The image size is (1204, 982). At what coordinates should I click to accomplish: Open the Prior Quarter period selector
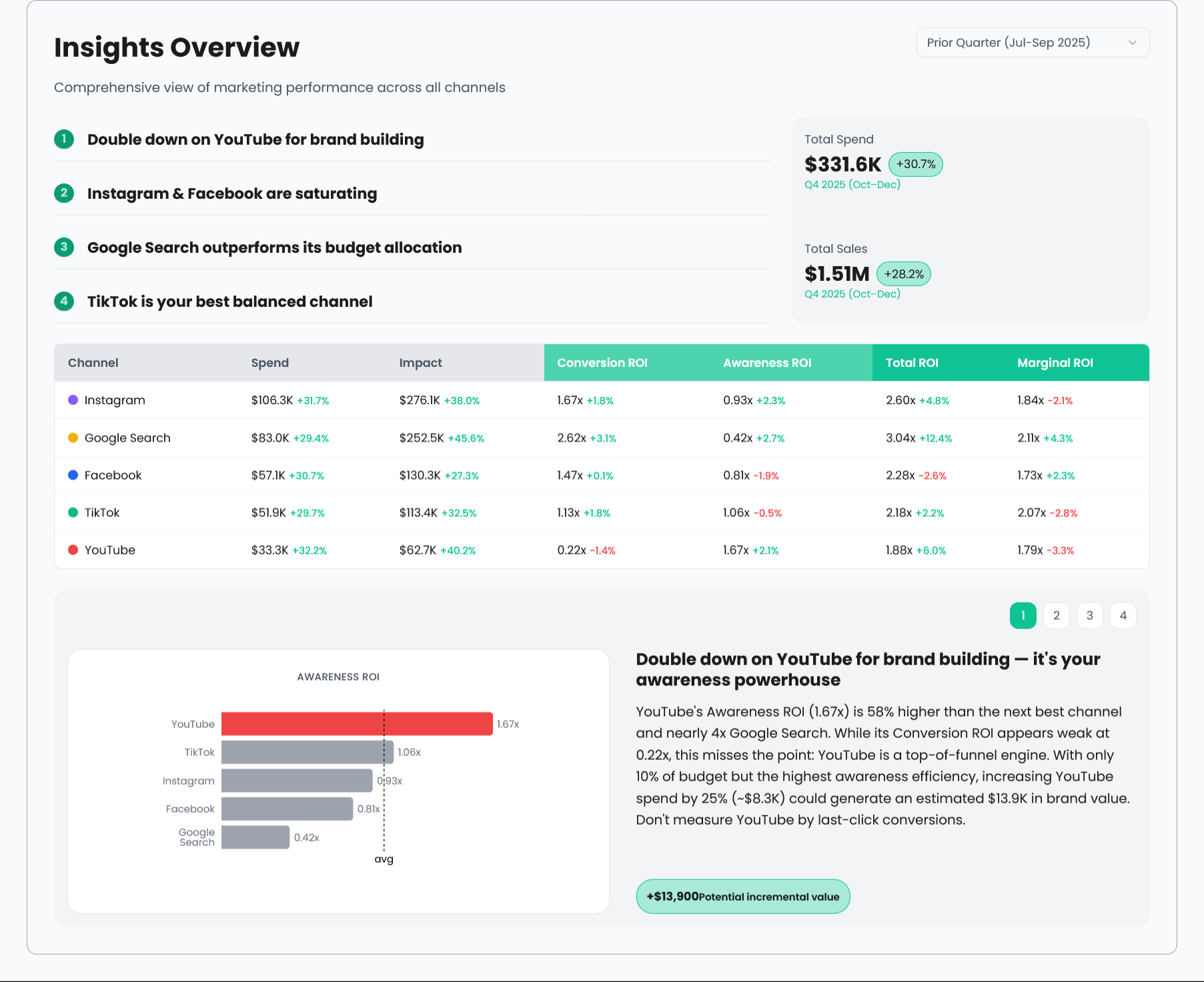coord(1033,42)
